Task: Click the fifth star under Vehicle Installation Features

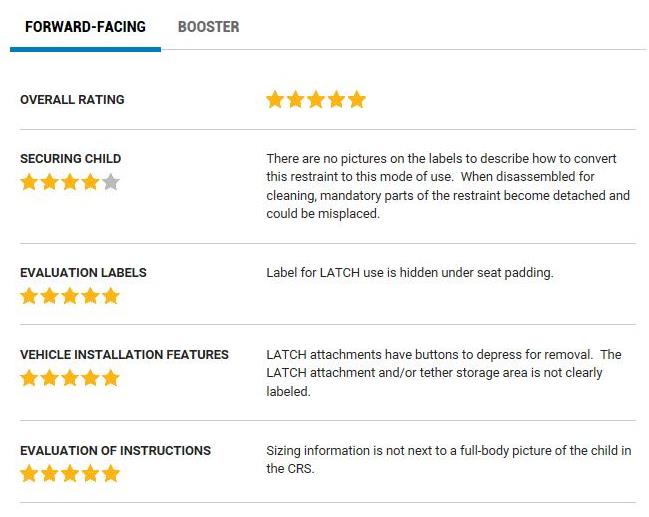Action: [x=111, y=378]
